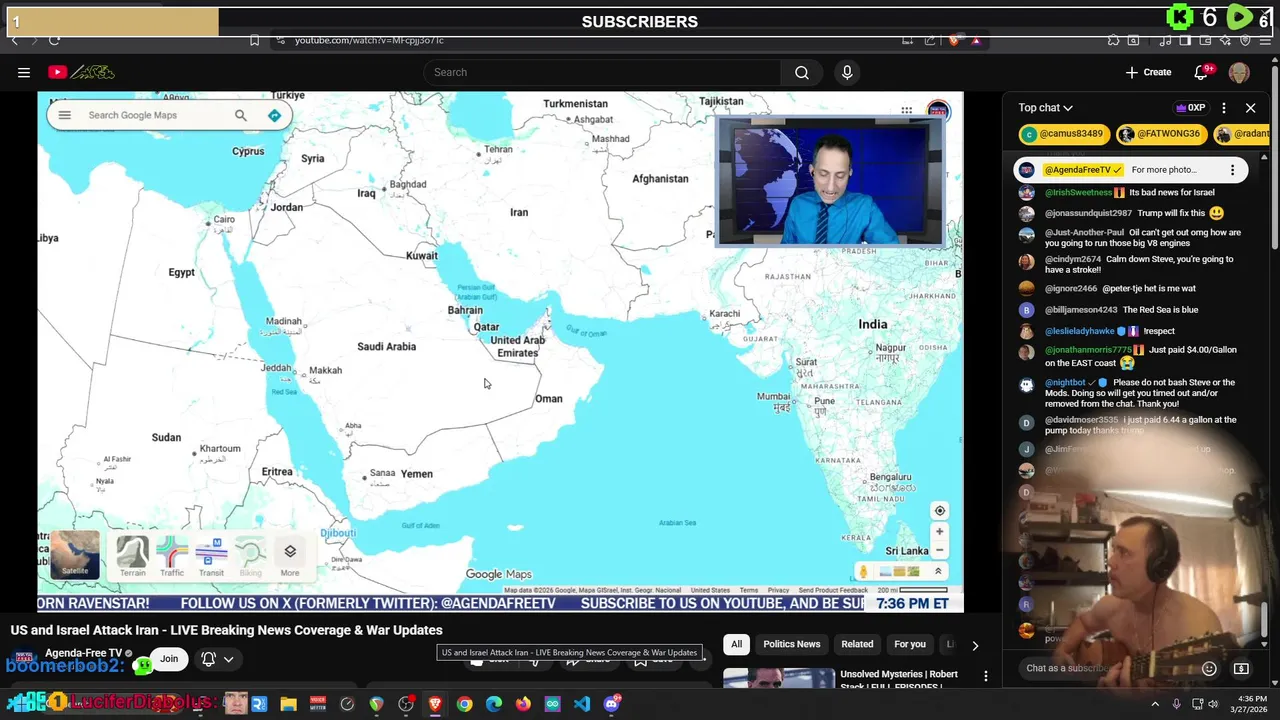The height and width of the screenshot is (720, 1280).
Task: Open more options for Unsolved Mysteries video
Action: click(x=986, y=676)
